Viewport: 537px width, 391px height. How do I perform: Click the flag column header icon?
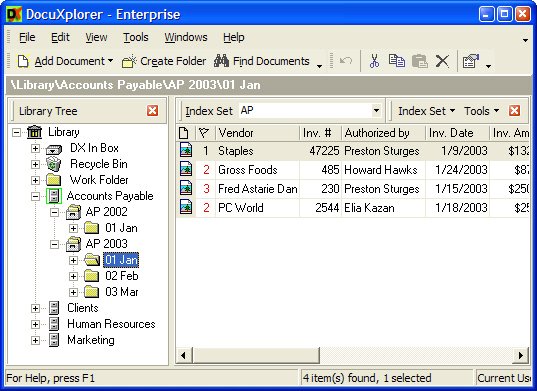click(x=204, y=133)
